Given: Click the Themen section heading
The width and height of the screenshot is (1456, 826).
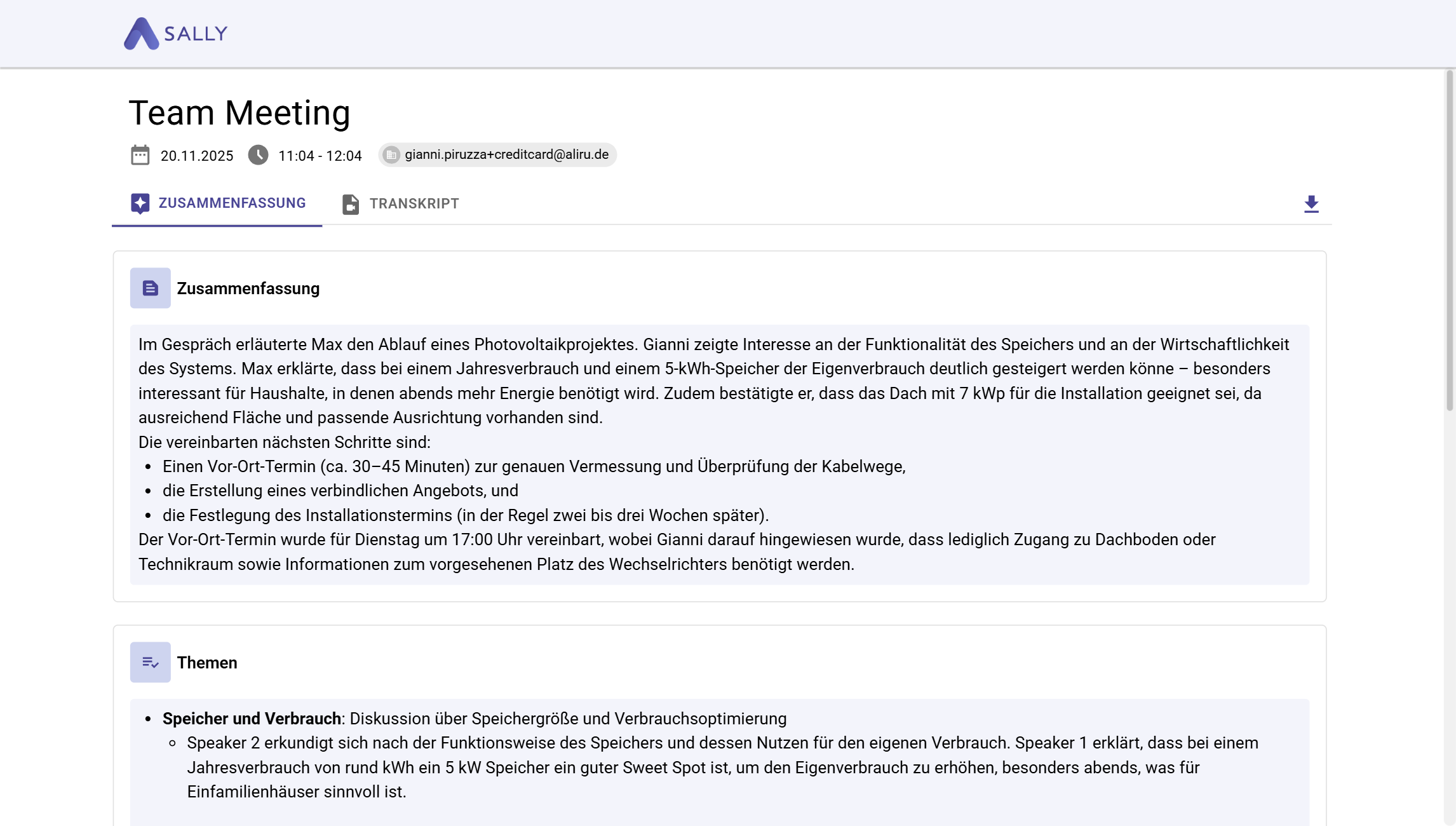Looking at the screenshot, I should coord(207,663).
